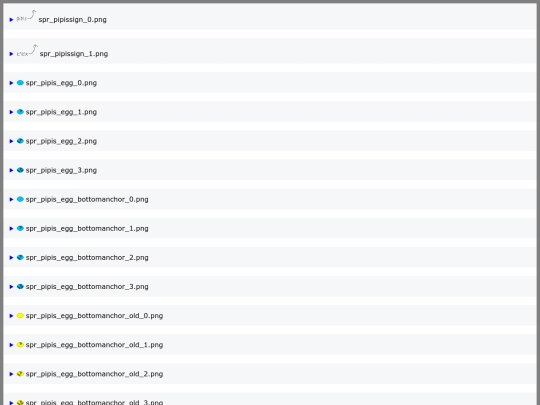Select the spr_pipis_egg_3.png file name

tap(61, 170)
